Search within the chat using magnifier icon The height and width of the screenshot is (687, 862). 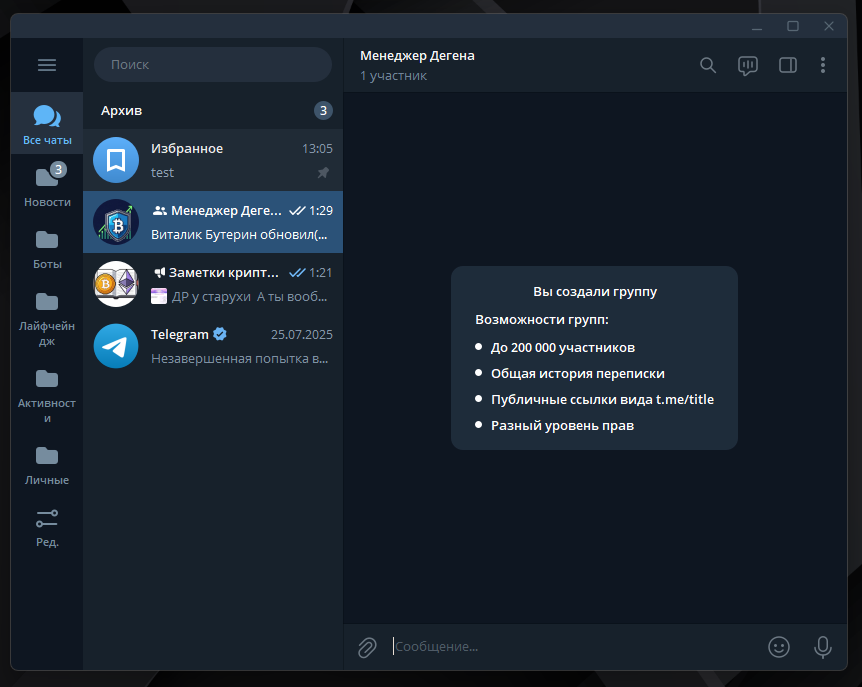point(707,65)
